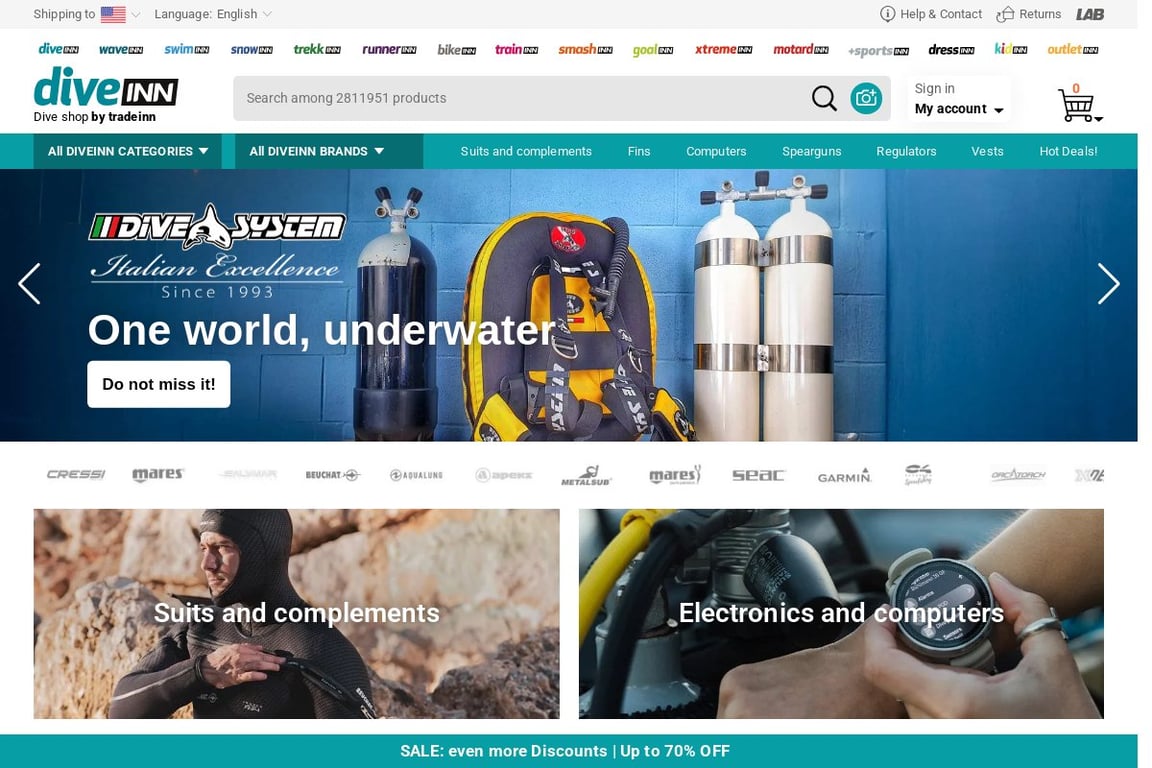
Task: Expand cart dropdown arrow
Action: pos(1098,118)
